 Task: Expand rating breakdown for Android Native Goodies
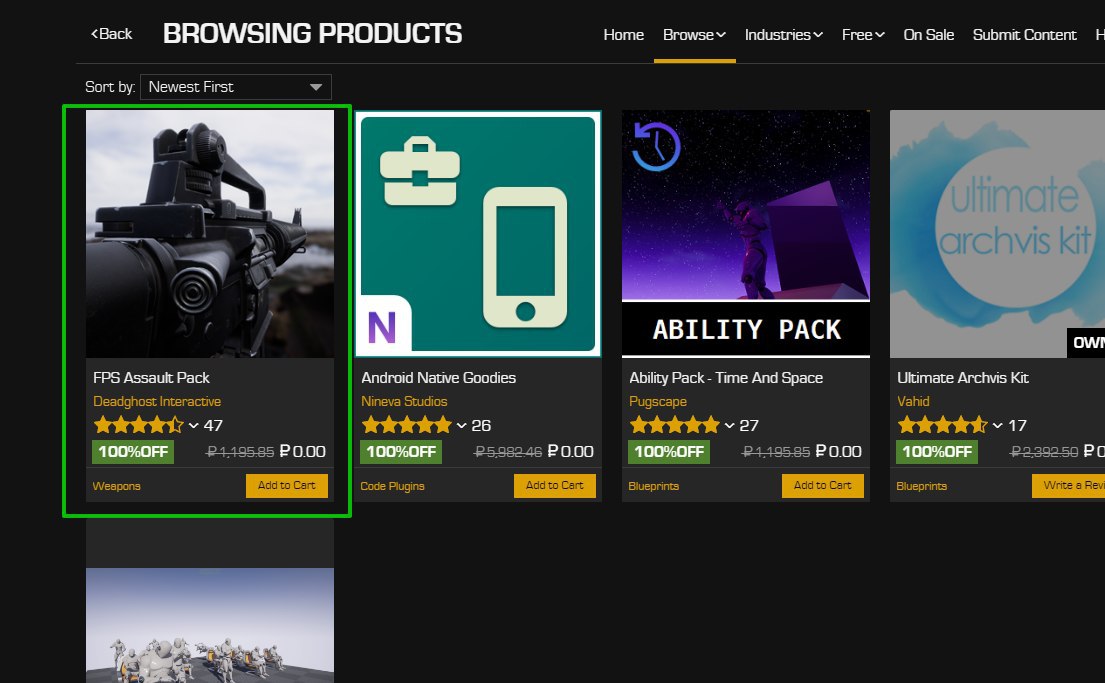(462, 426)
